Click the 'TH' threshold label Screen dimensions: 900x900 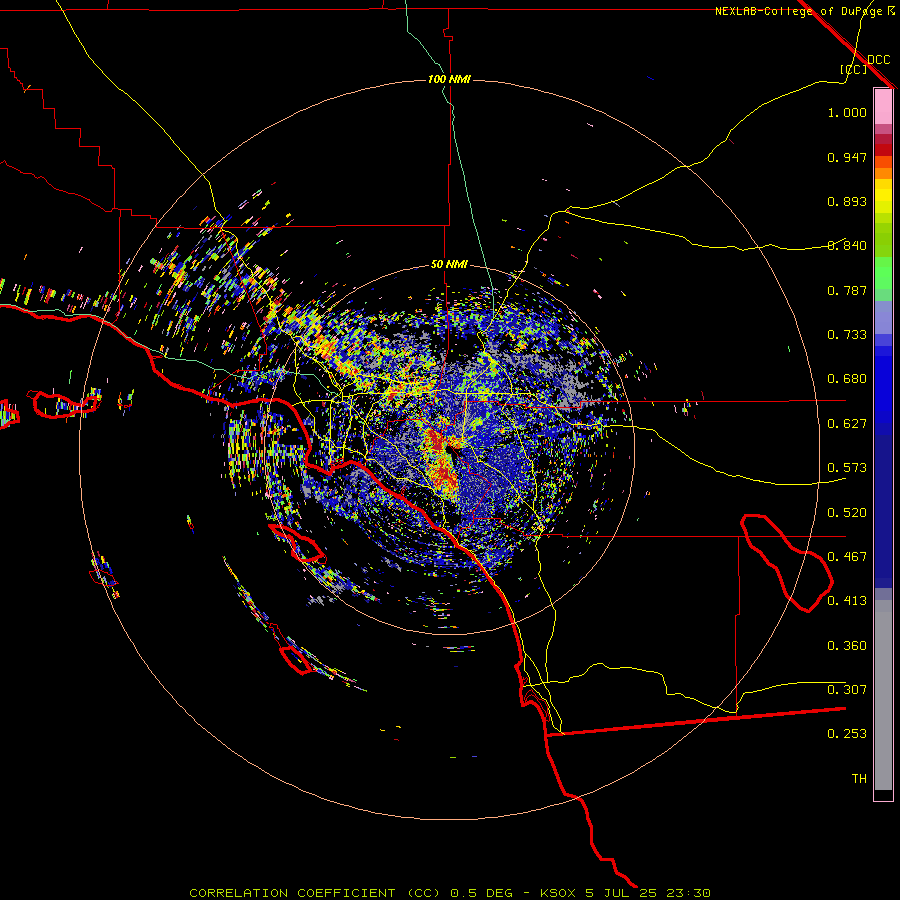859,779
